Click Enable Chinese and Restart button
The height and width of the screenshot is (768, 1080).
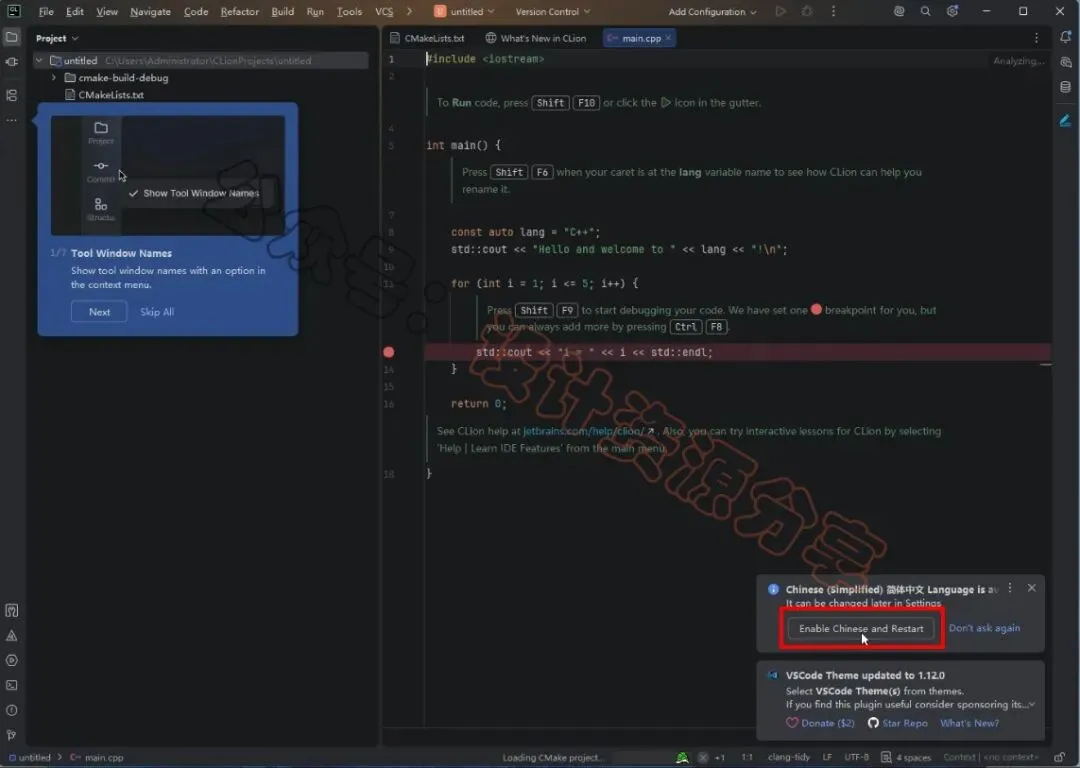pos(861,628)
